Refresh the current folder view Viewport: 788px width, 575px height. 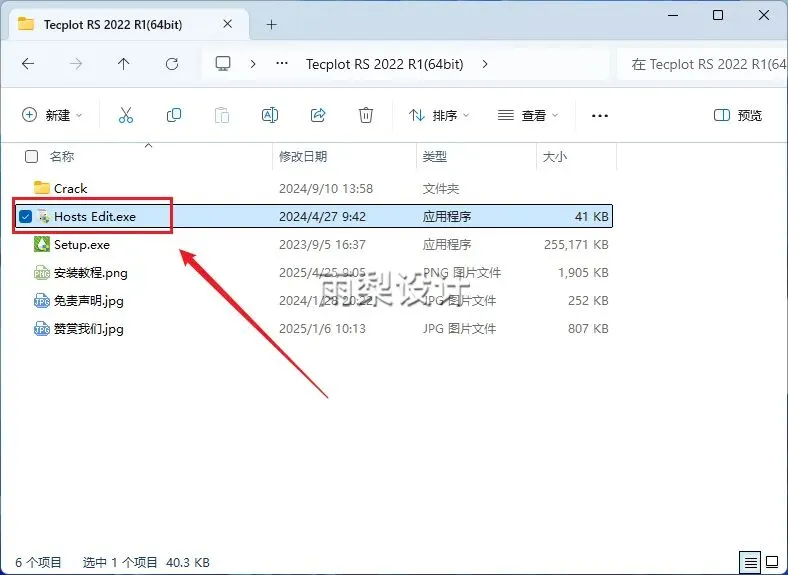tap(172, 64)
